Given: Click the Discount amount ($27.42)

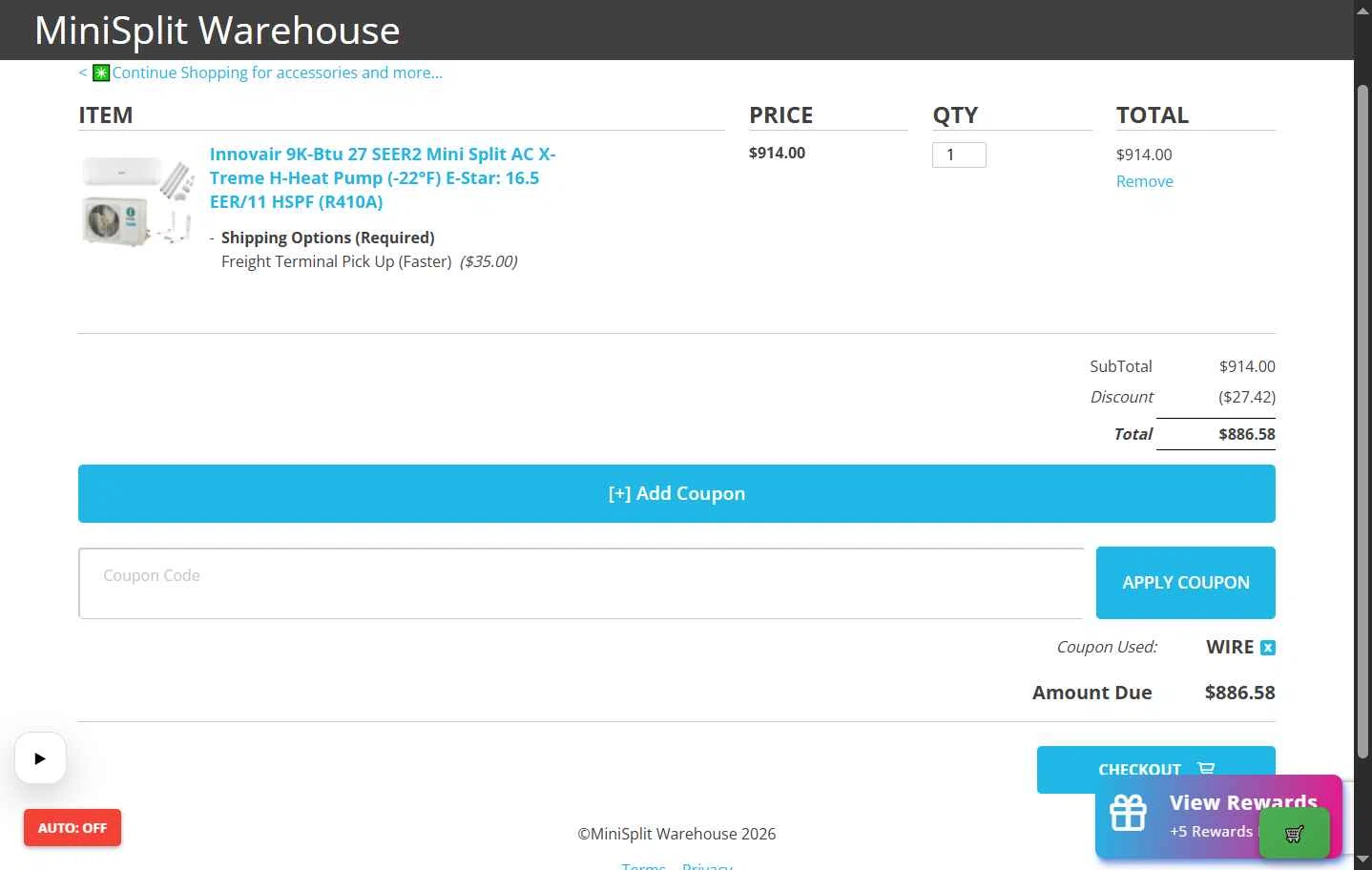Looking at the screenshot, I should 1246,397.
